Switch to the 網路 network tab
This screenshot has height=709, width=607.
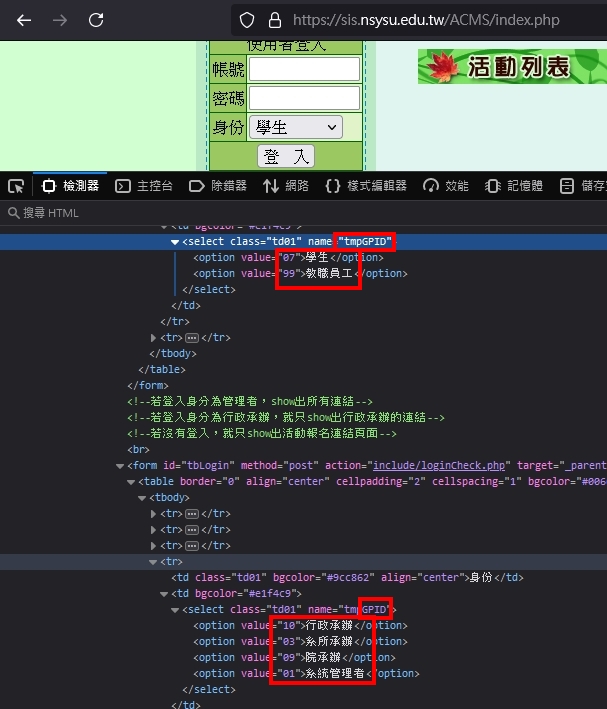pyautogui.click(x=286, y=186)
